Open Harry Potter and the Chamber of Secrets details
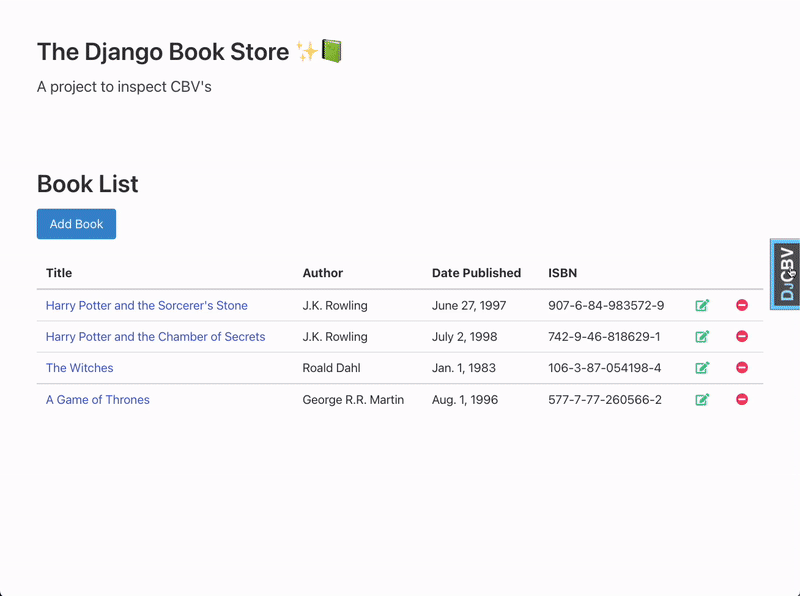This screenshot has width=800, height=596. [x=155, y=337]
